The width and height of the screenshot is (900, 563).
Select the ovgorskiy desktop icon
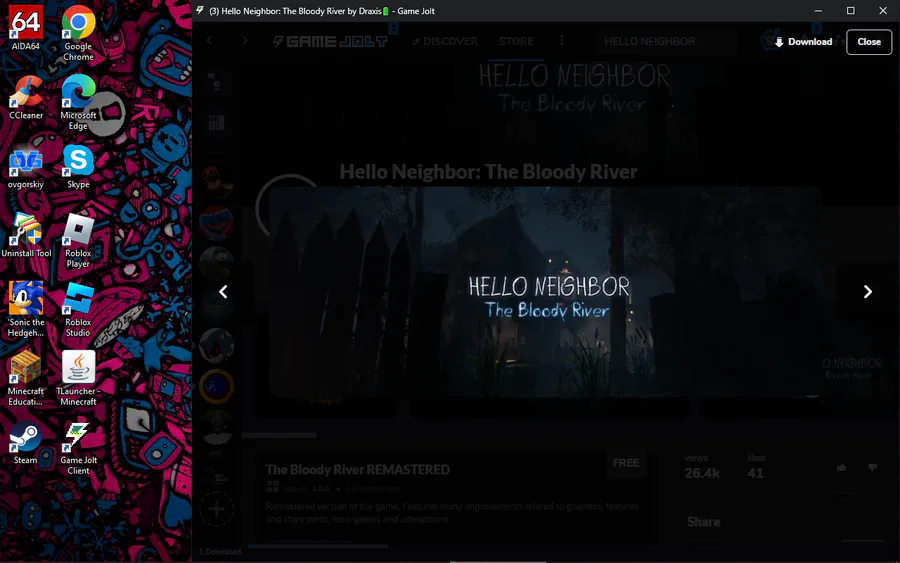[26, 166]
